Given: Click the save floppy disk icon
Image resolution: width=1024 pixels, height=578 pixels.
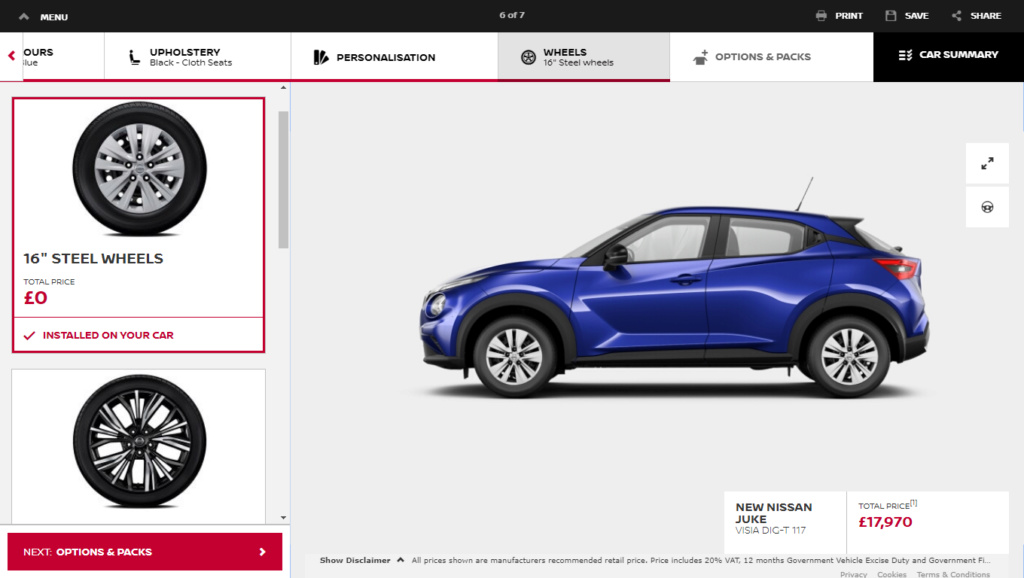Looking at the screenshot, I should tap(891, 16).
